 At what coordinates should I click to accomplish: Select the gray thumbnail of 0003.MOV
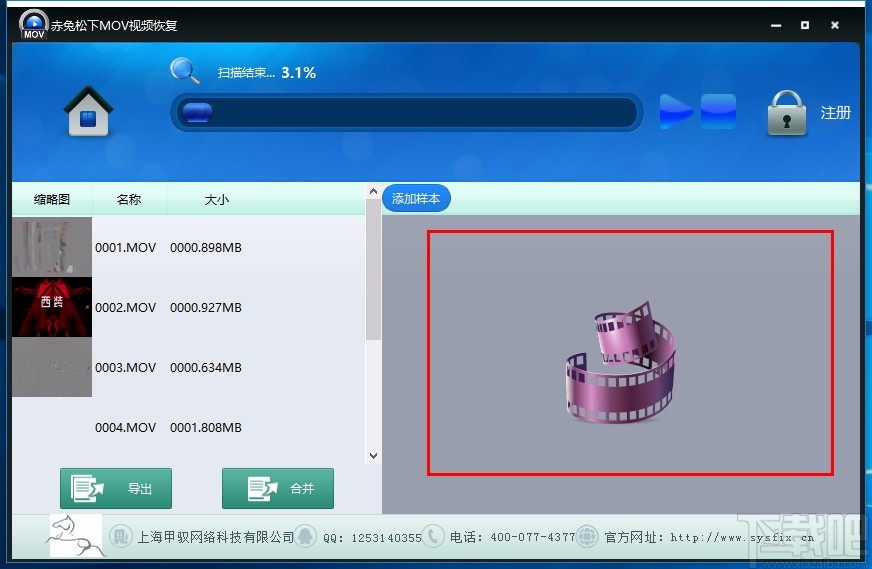point(52,367)
